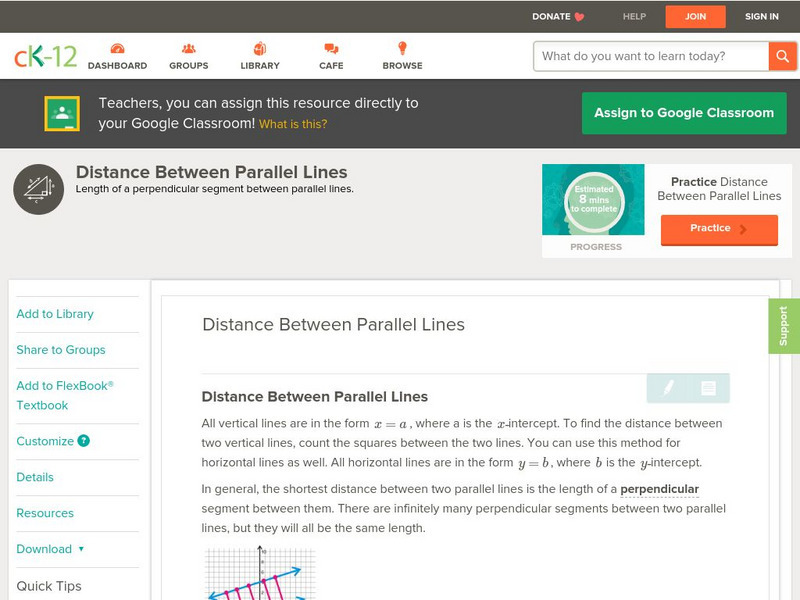Click the Donate heart icon

pos(579,17)
